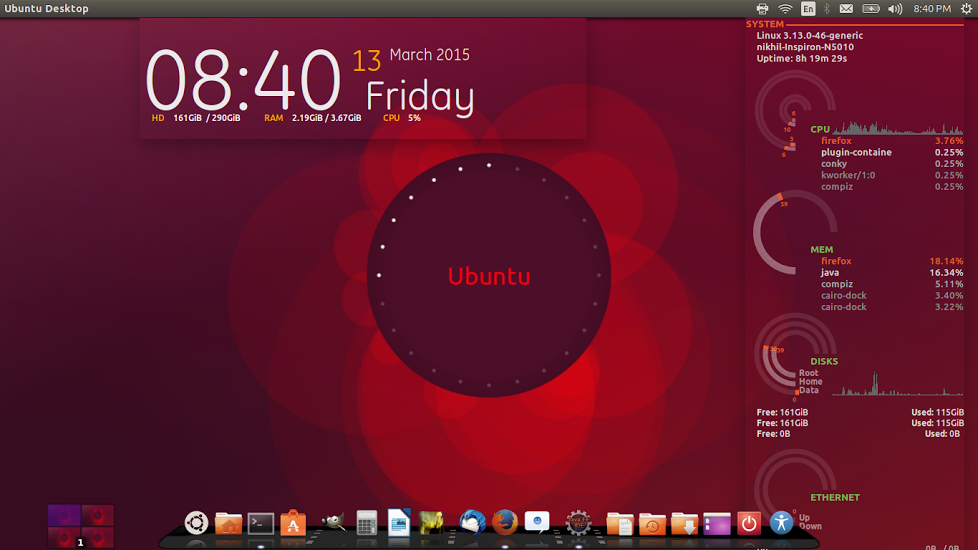This screenshot has height=550, width=978.
Task: Open the battery indicator menu
Action: pos(871,9)
